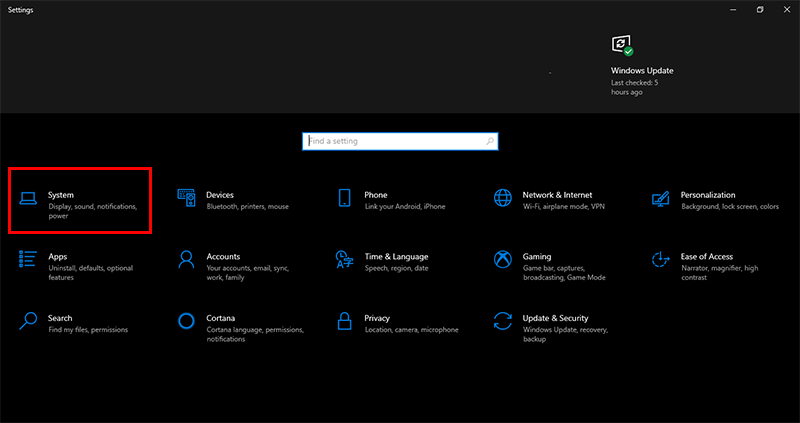800x423 pixels.
Task: Open the Apps list icon
Action: coord(28,259)
